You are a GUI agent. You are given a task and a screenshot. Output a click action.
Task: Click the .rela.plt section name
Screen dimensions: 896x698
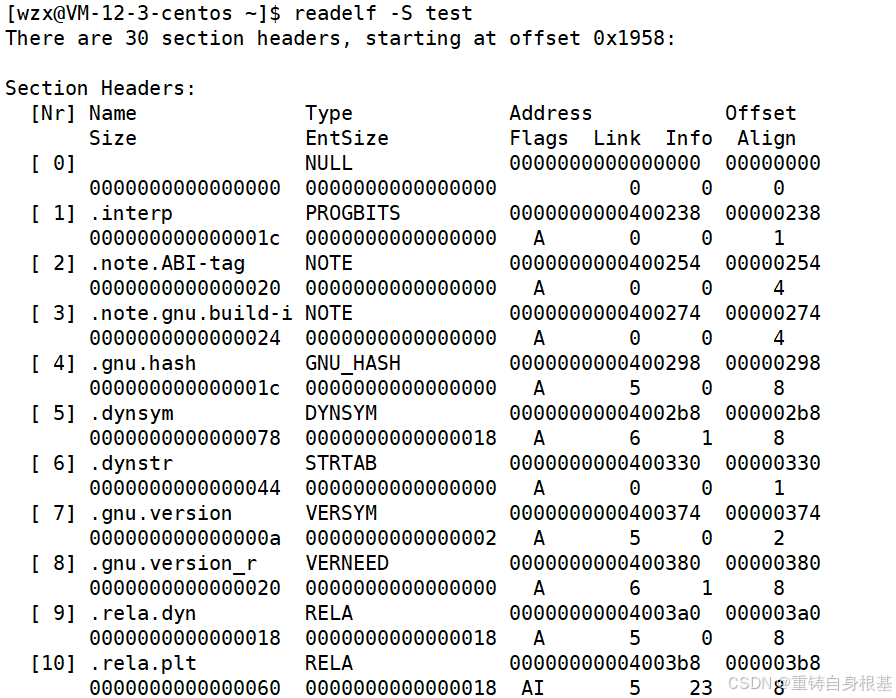tap(142, 663)
